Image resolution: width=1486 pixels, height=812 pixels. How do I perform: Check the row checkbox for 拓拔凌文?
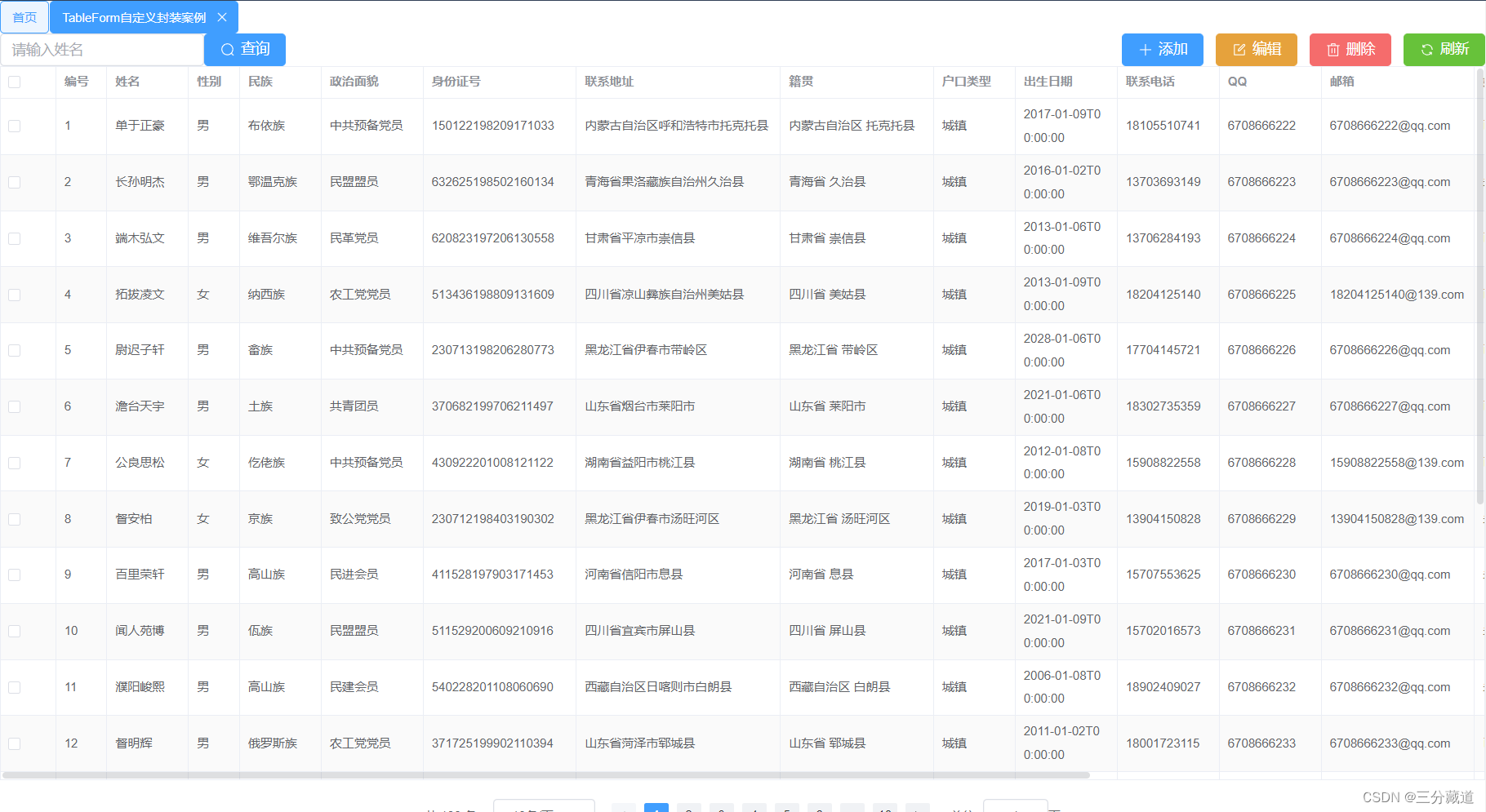[14, 295]
